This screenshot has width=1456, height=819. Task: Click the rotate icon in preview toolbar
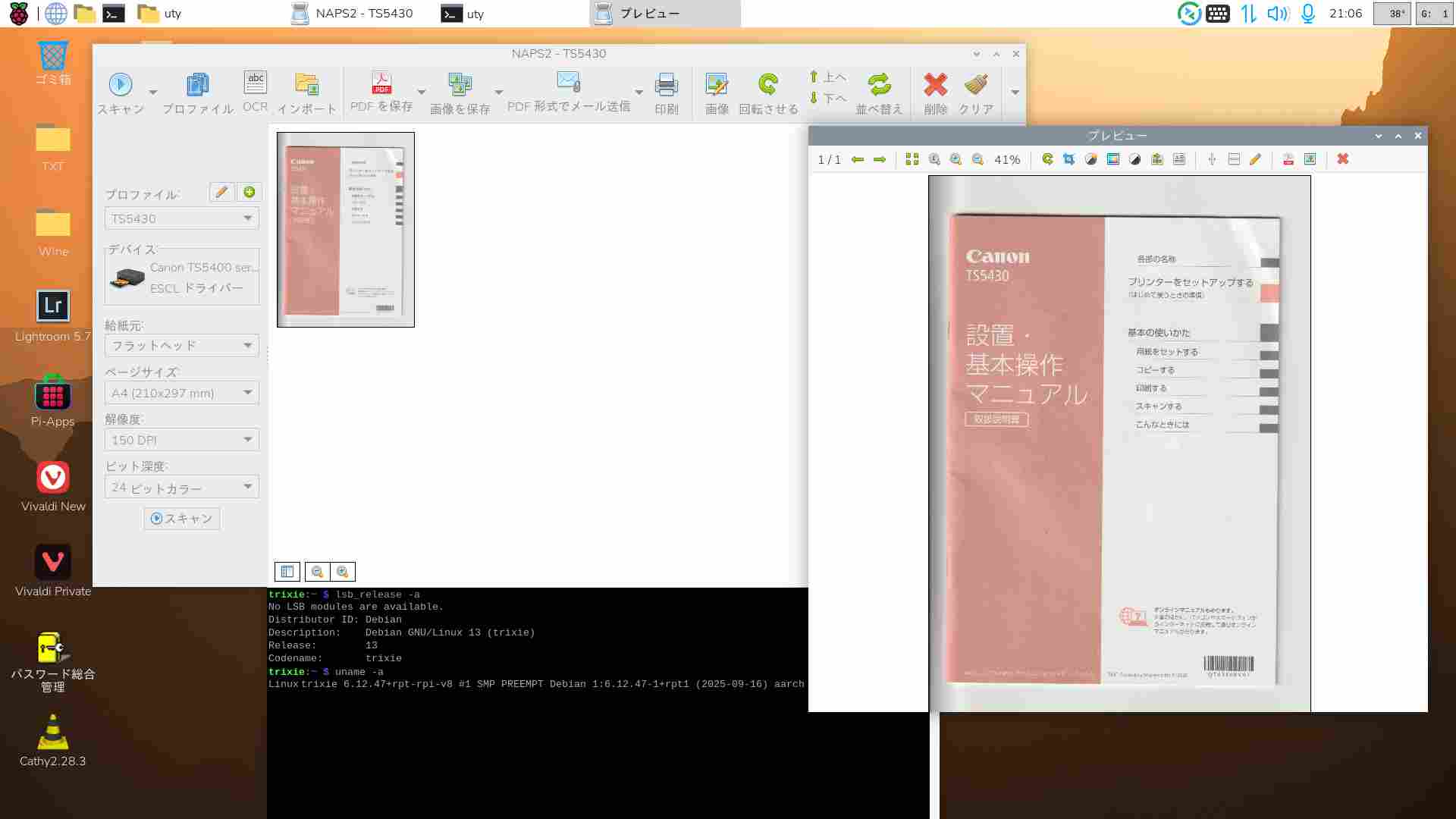coord(1047,159)
